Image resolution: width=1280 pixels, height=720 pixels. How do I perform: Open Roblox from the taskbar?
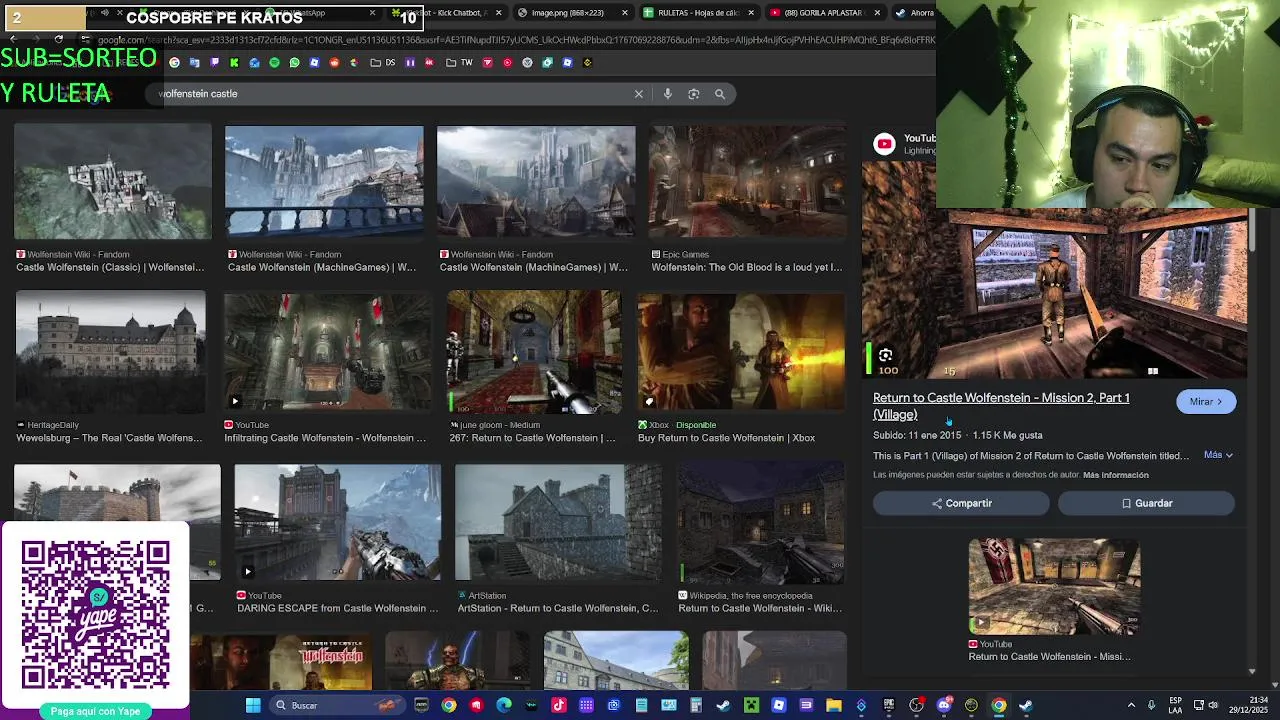click(x=778, y=706)
